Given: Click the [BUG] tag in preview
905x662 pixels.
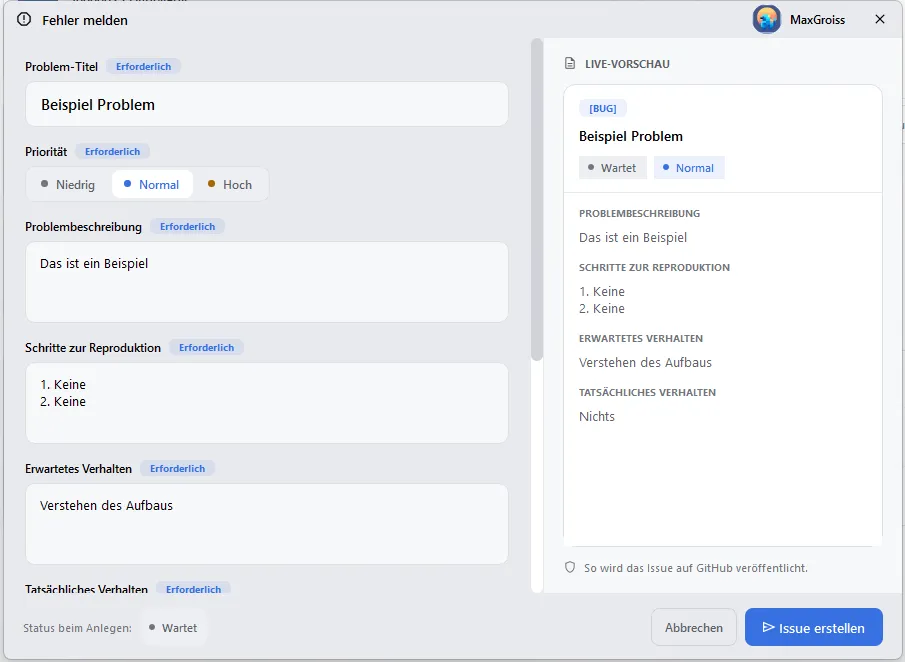Looking at the screenshot, I should pyautogui.click(x=603, y=109).
